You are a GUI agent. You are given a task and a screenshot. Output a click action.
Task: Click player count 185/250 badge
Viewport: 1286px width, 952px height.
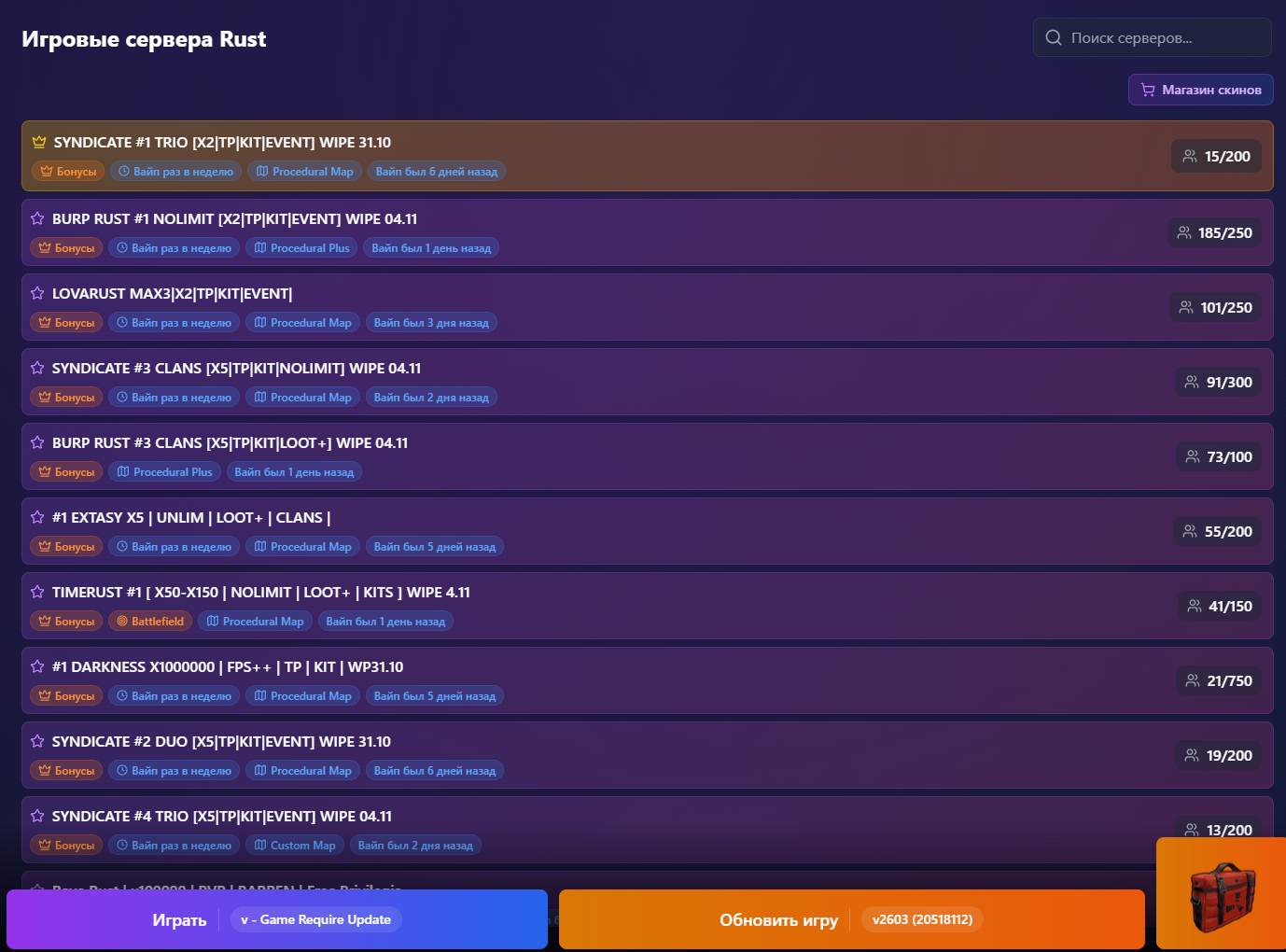point(1214,232)
